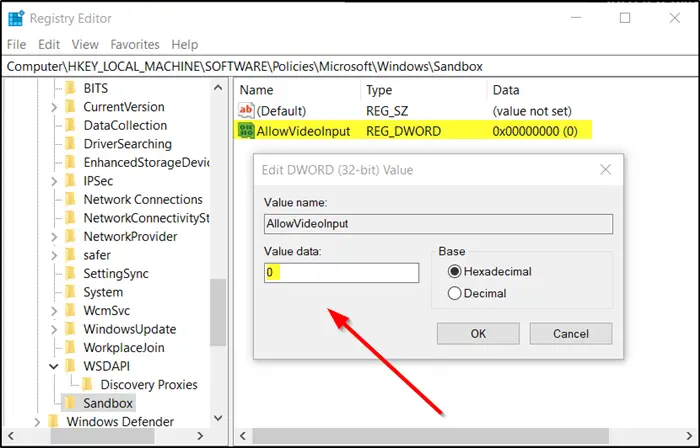Click the 'REG_SZ' type cell
The width and height of the screenshot is (700, 448).
coord(387,111)
